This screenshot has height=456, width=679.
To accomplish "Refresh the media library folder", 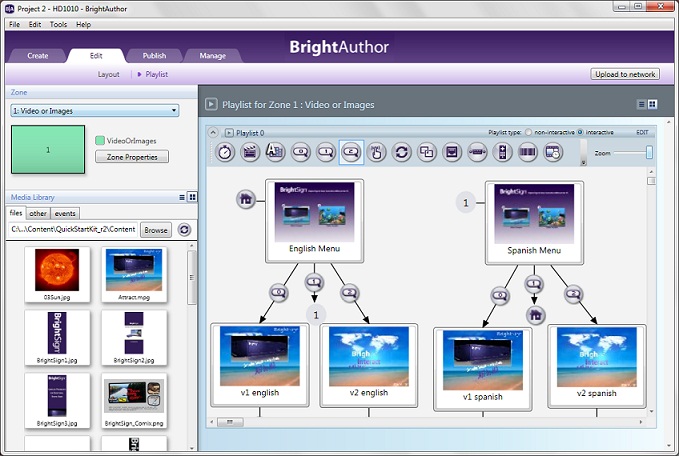I will click(x=184, y=230).
